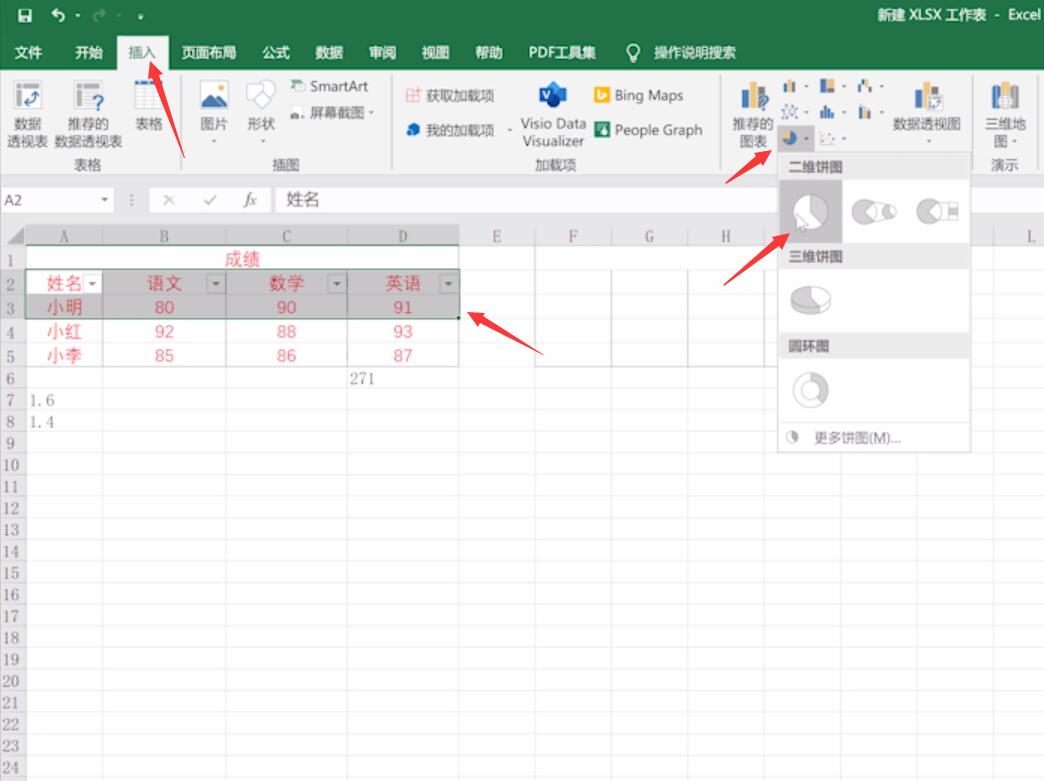Open the 屏幕截图 dropdown
This screenshot has width=1044, height=781.
332,113
